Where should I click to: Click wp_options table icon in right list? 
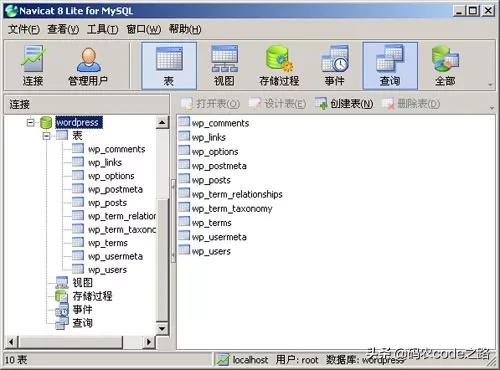pyautogui.click(x=184, y=150)
